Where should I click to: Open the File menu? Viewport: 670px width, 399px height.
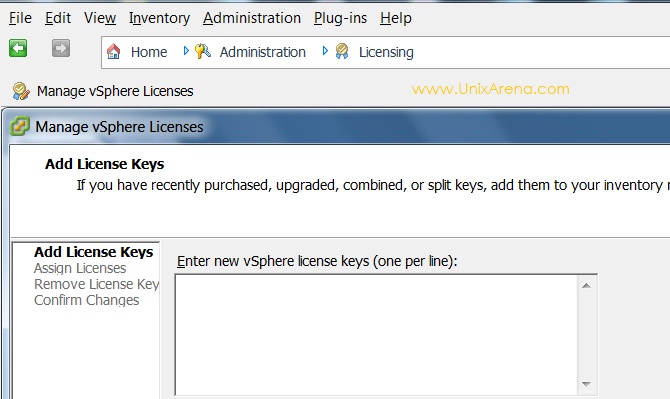[x=20, y=18]
